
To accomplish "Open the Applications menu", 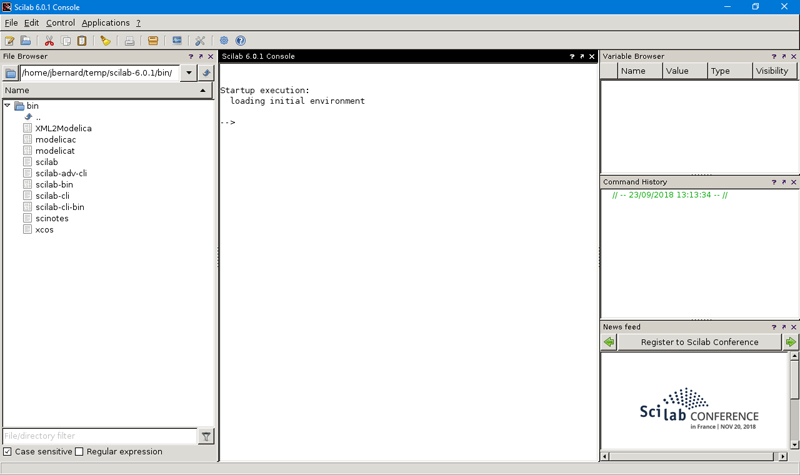I will (106, 23).
